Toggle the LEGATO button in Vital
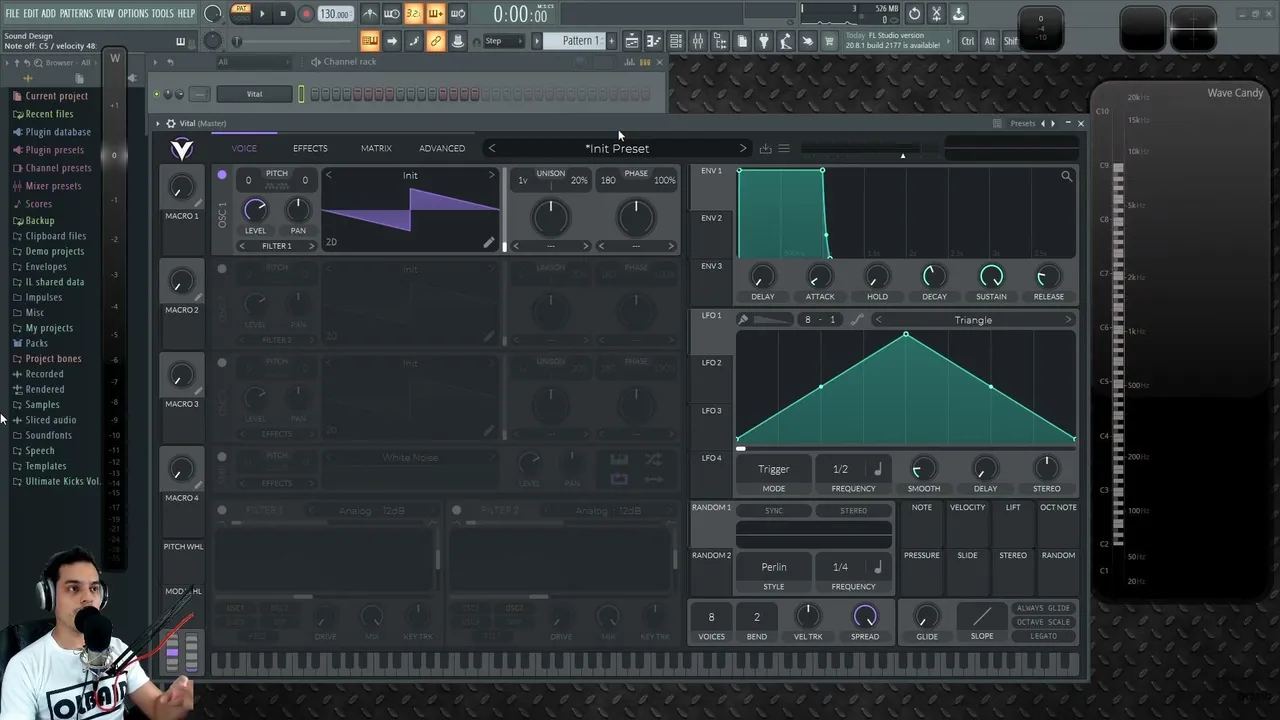Viewport: 1280px width, 720px height. pyautogui.click(x=1043, y=636)
